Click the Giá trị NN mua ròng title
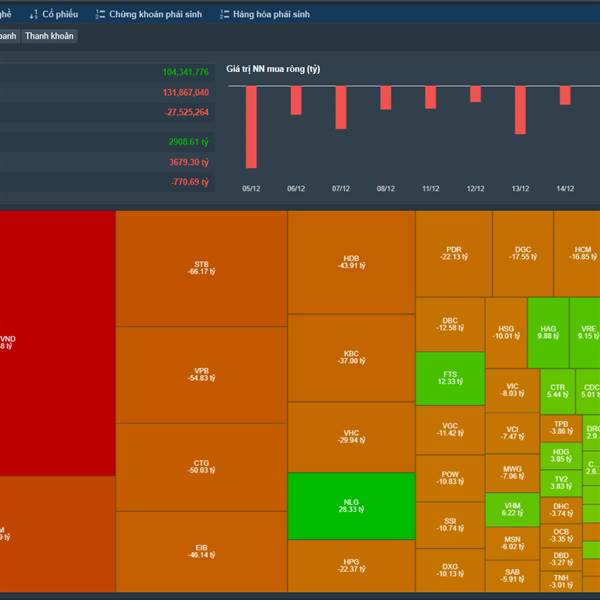This screenshot has width=600, height=600. tap(273, 69)
